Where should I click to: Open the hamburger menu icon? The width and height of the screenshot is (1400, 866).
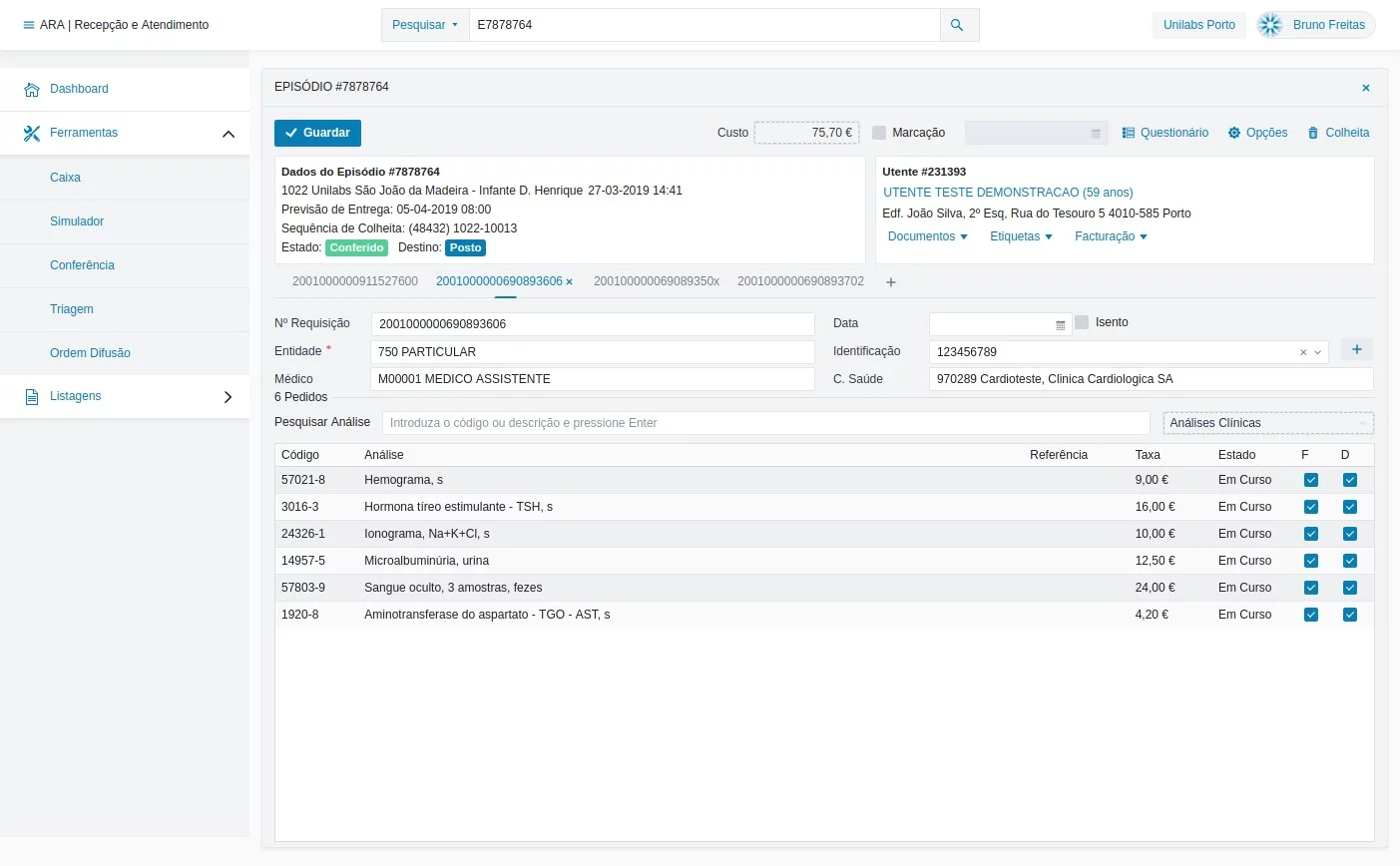pos(28,25)
